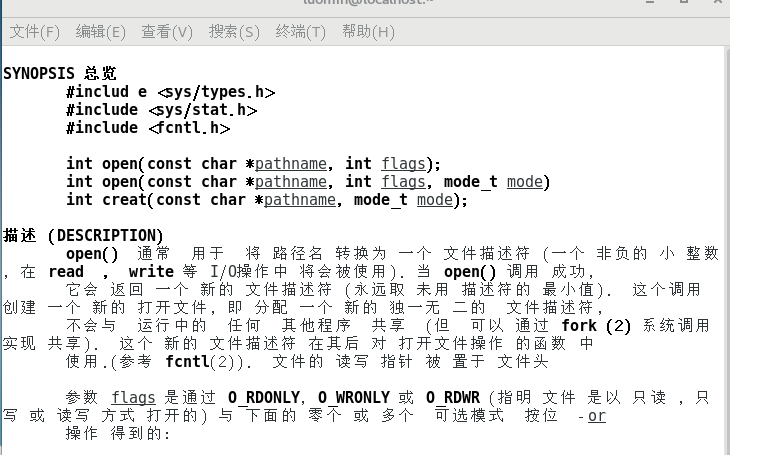Click the int creat( prototype start
Viewport: 761px width, 455px height.
110,200
